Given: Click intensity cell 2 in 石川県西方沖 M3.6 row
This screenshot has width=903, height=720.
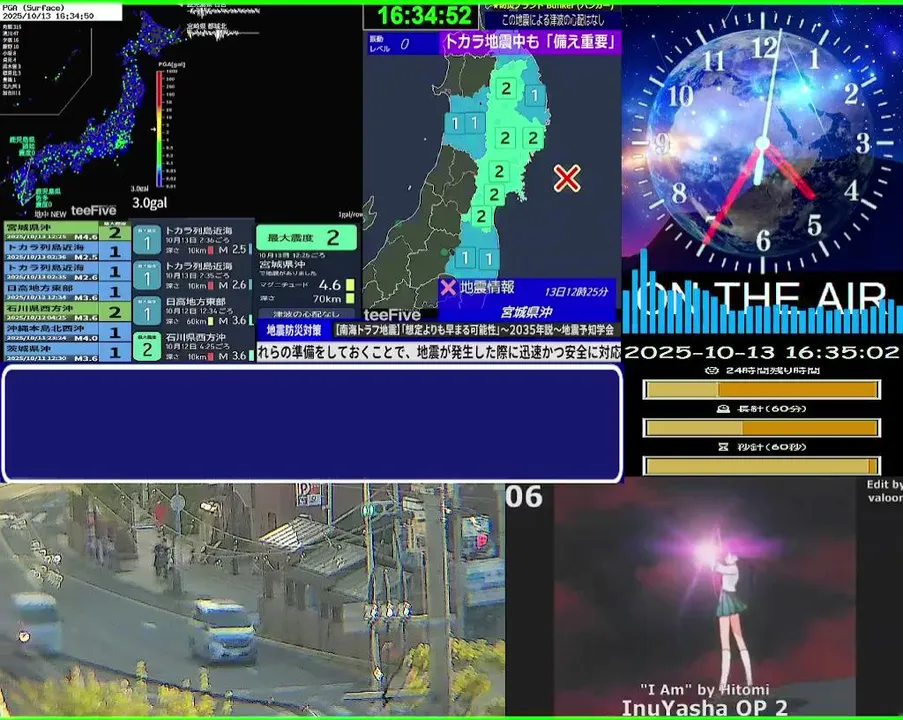Looking at the screenshot, I should (115, 312).
